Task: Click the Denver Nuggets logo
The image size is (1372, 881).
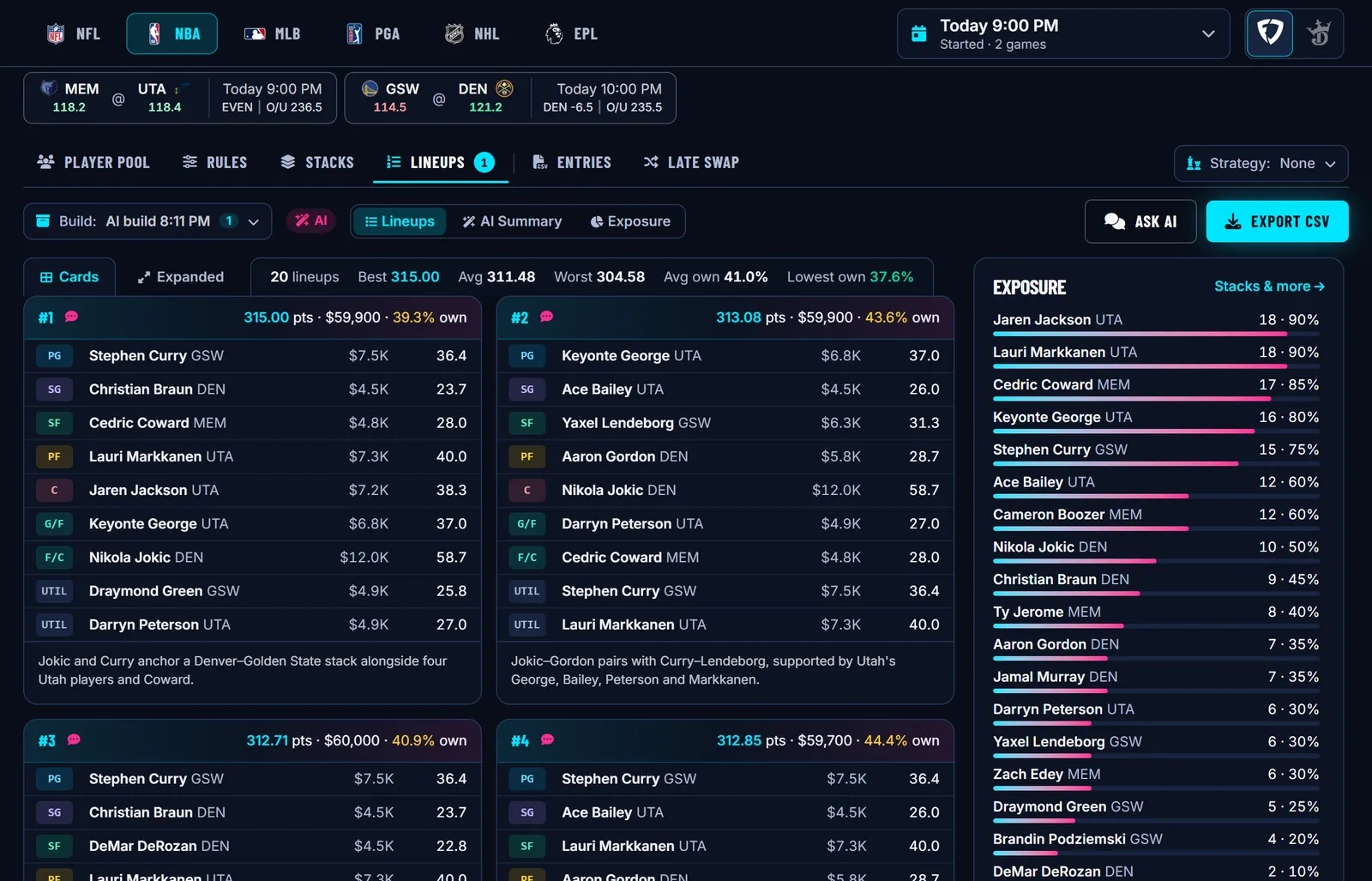Action: 504,88
